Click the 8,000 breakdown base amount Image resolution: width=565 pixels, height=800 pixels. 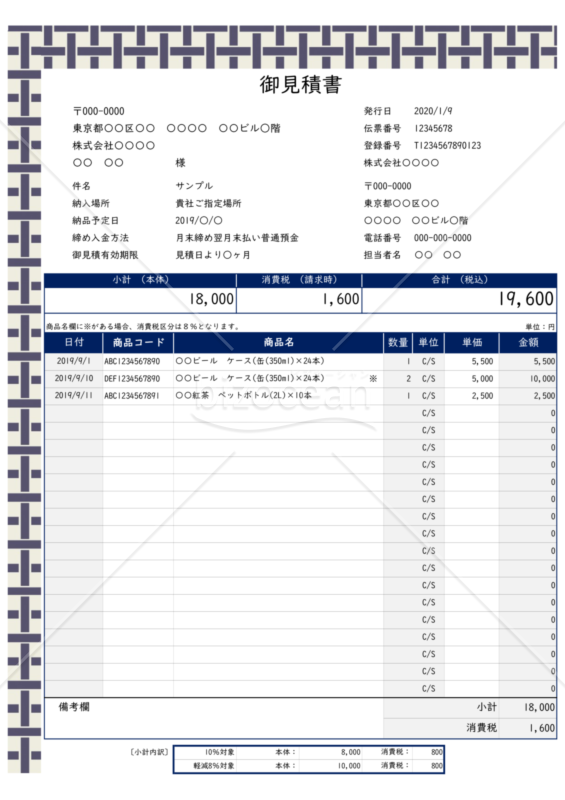351,752
